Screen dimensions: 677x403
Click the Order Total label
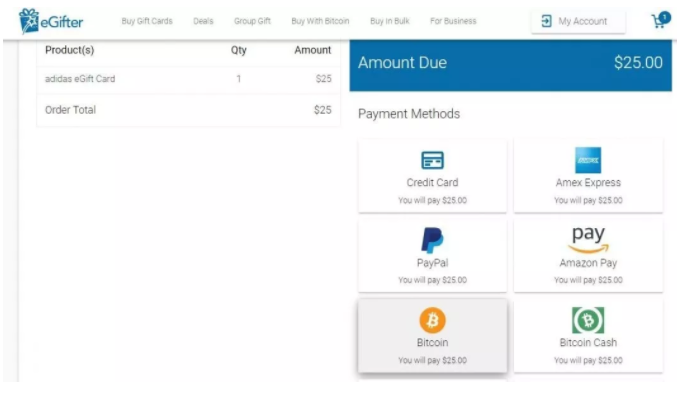(70, 110)
